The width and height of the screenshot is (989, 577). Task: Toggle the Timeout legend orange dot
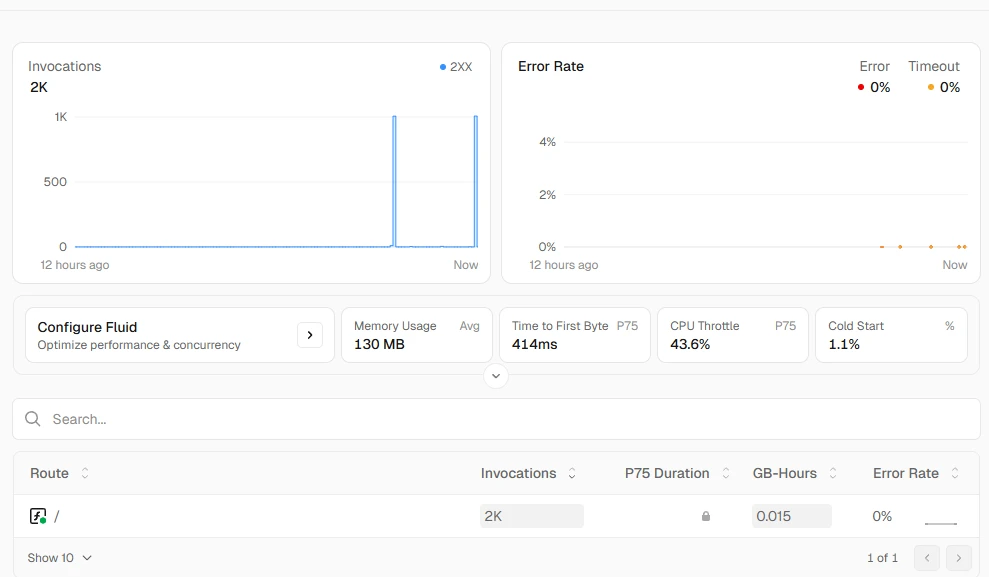point(930,87)
